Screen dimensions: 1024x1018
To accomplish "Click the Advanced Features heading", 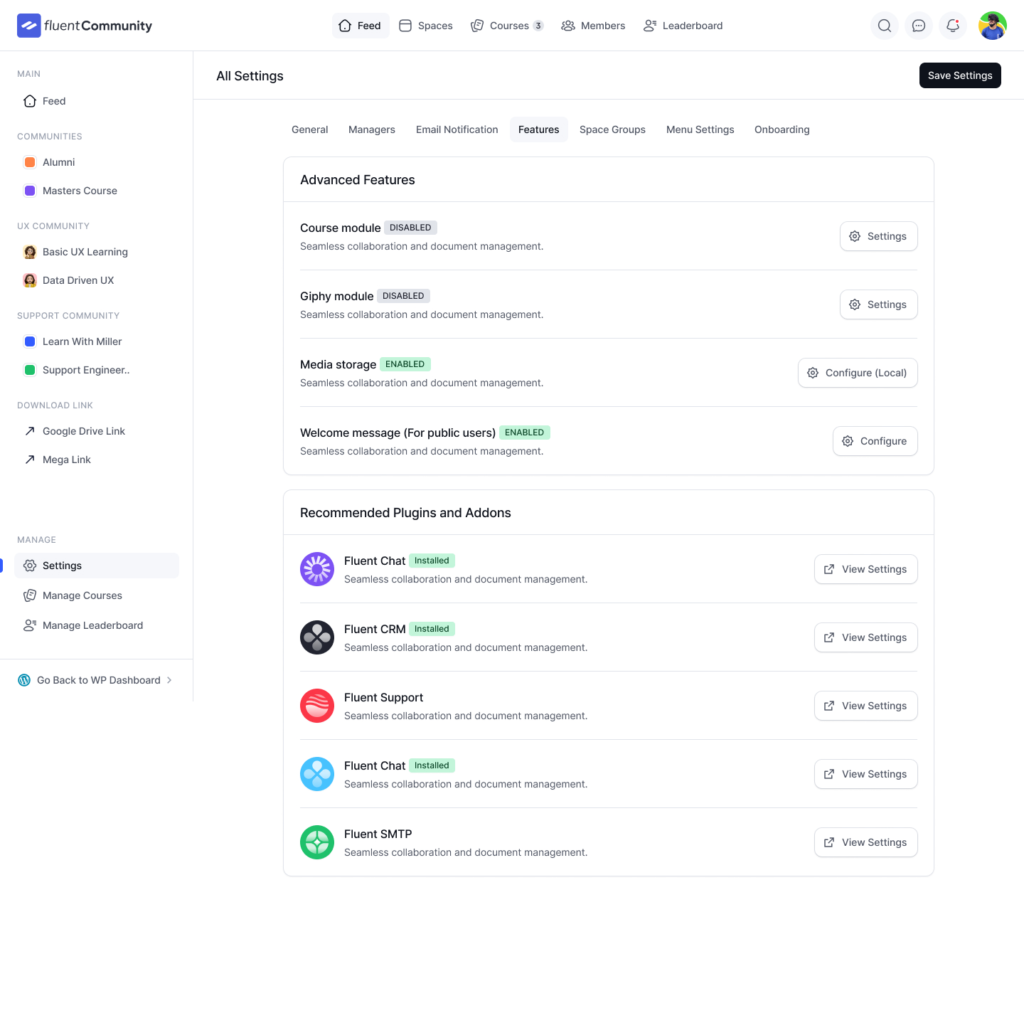I will click(357, 180).
